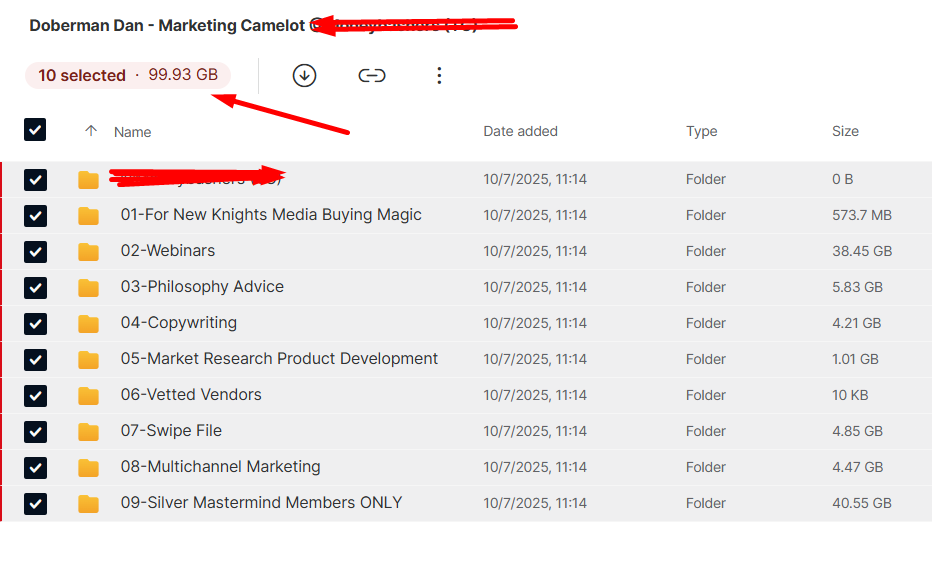Open 01-For New Knights Media Buying Magic
The image size is (932, 568).
271,215
